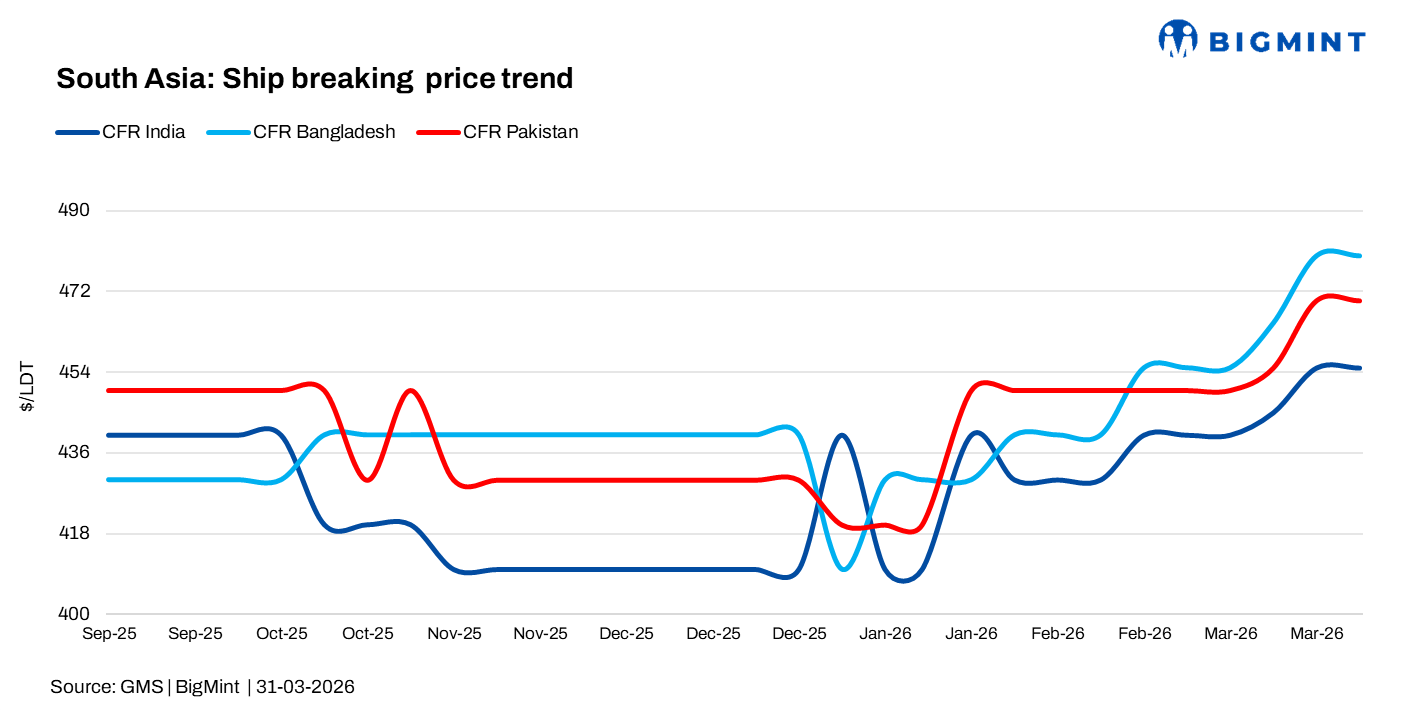Click the dark blue CFR India legend marker
Viewport: 1420px width, 710px height.
tap(77, 132)
